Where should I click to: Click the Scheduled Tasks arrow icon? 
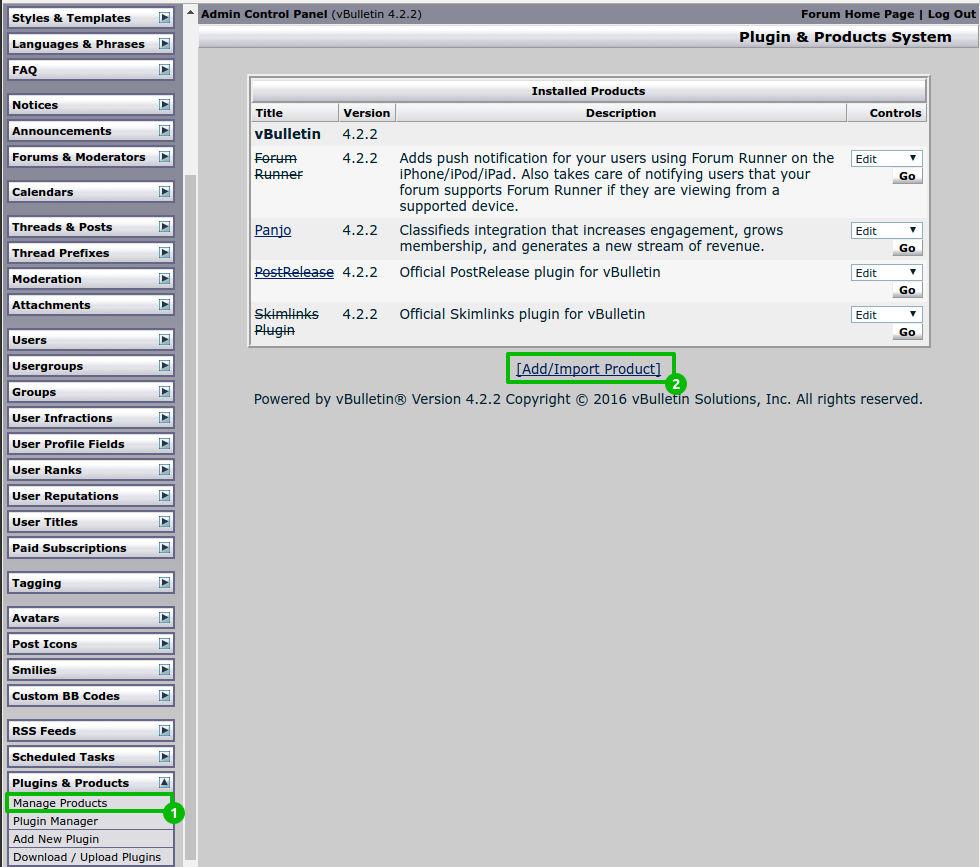tap(164, 756)
